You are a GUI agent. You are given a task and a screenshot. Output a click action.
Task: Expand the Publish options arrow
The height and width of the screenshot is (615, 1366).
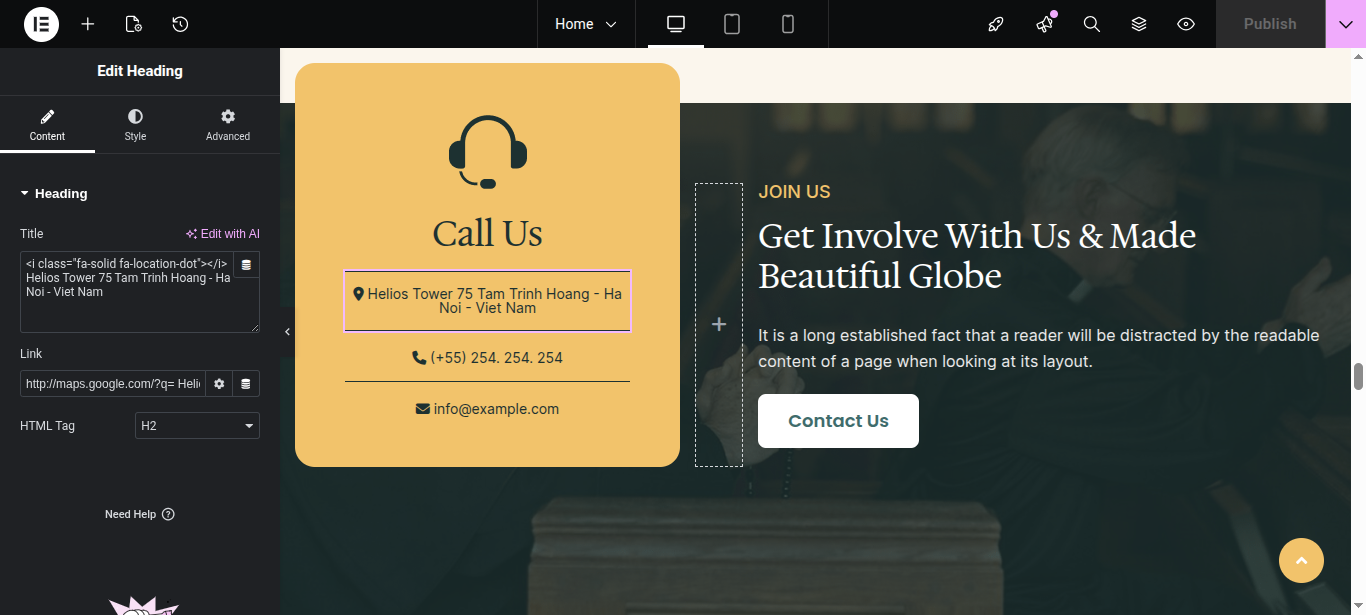coord(1346,24)
